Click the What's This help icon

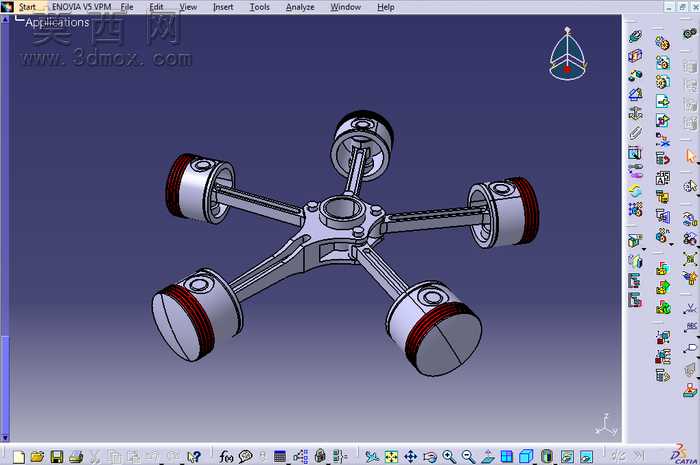(x=194, y=456)
